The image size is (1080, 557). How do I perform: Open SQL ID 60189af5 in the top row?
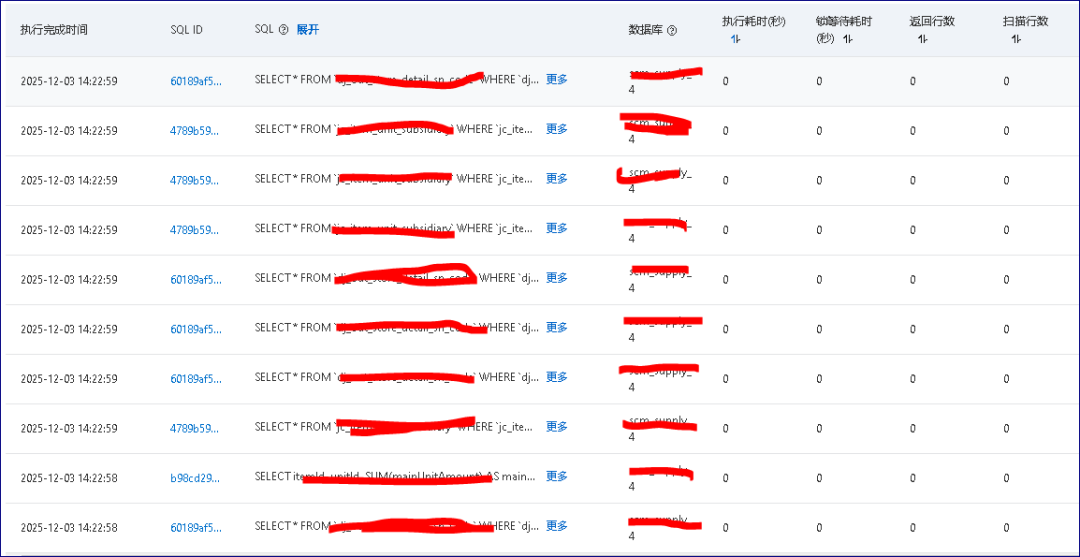pyautogui.click(x=196, y=81)
